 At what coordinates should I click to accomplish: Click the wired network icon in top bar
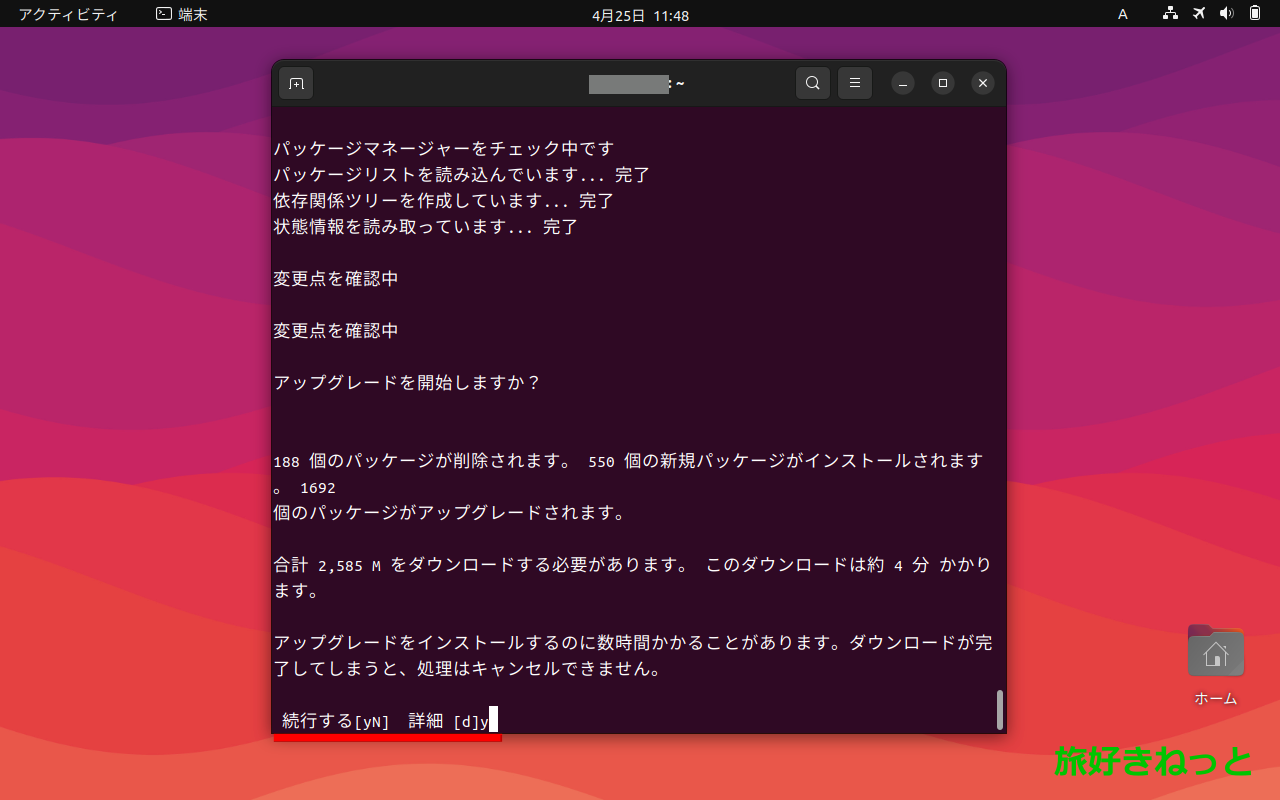[1170, 14]
